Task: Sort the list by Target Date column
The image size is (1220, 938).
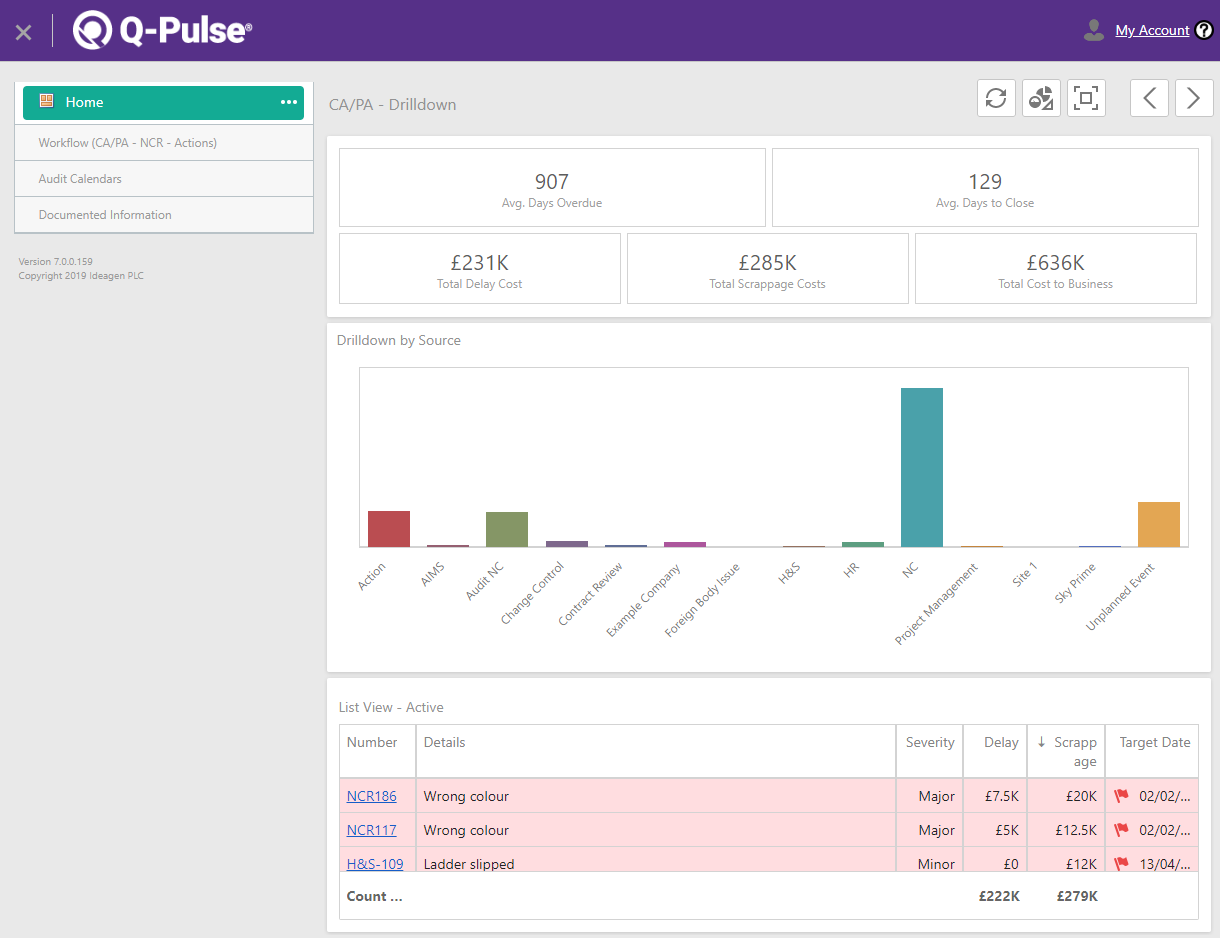Action: pos(1153,742)
